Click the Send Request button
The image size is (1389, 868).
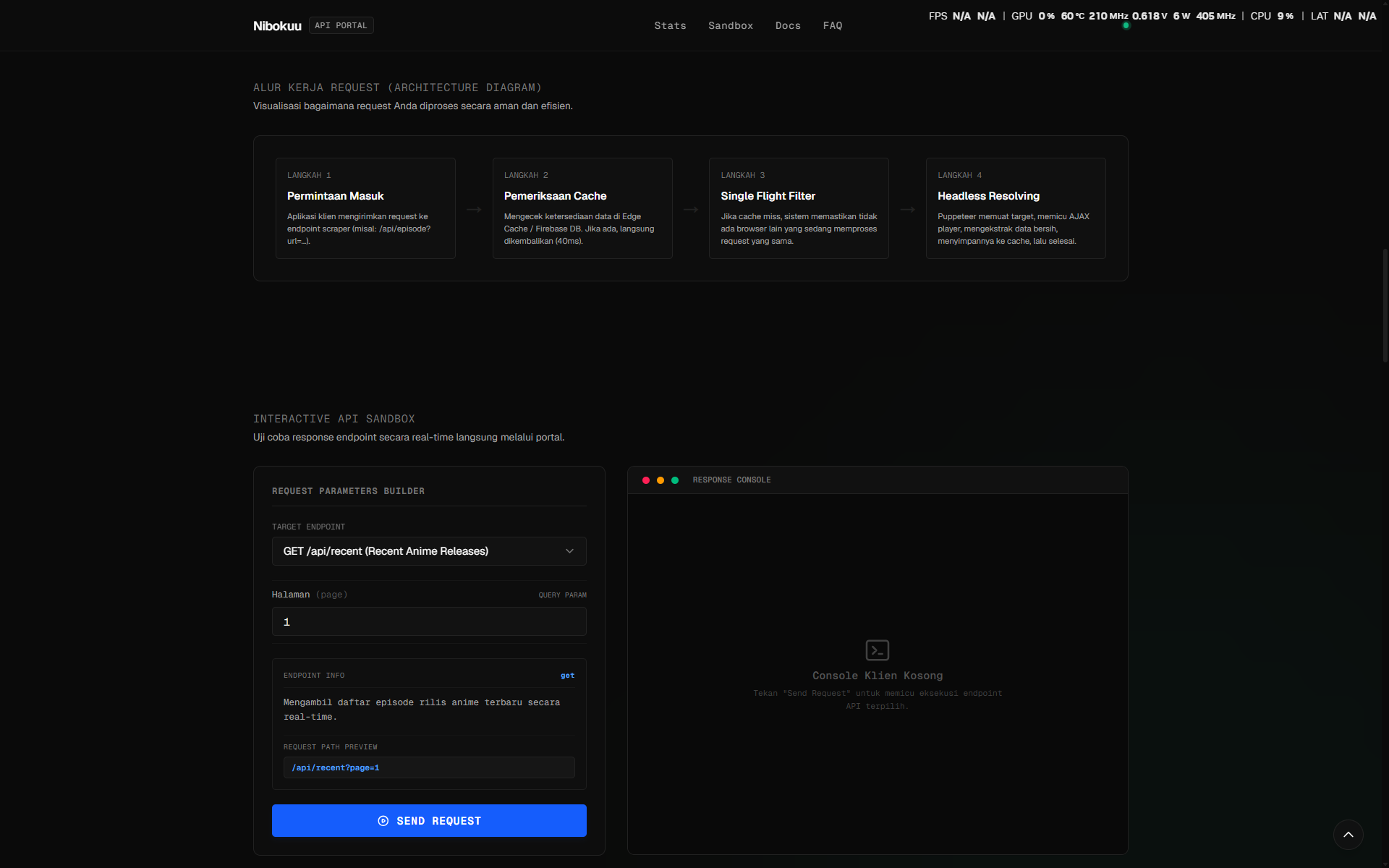(x=429, y=820)
